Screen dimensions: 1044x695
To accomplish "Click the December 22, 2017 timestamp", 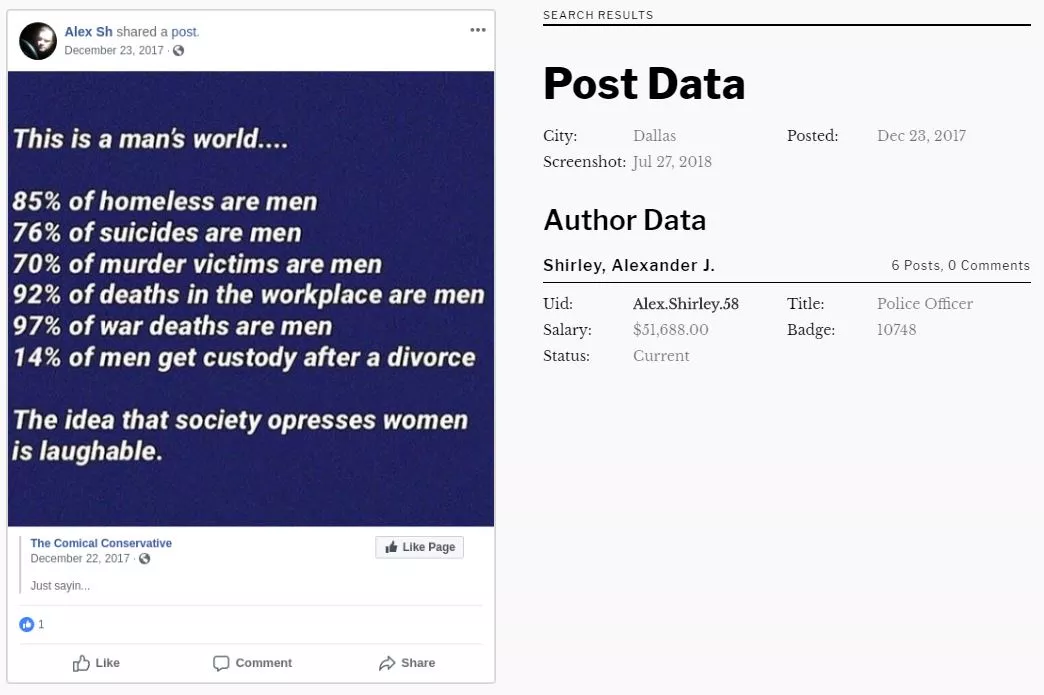I will [x=80, y=559].
